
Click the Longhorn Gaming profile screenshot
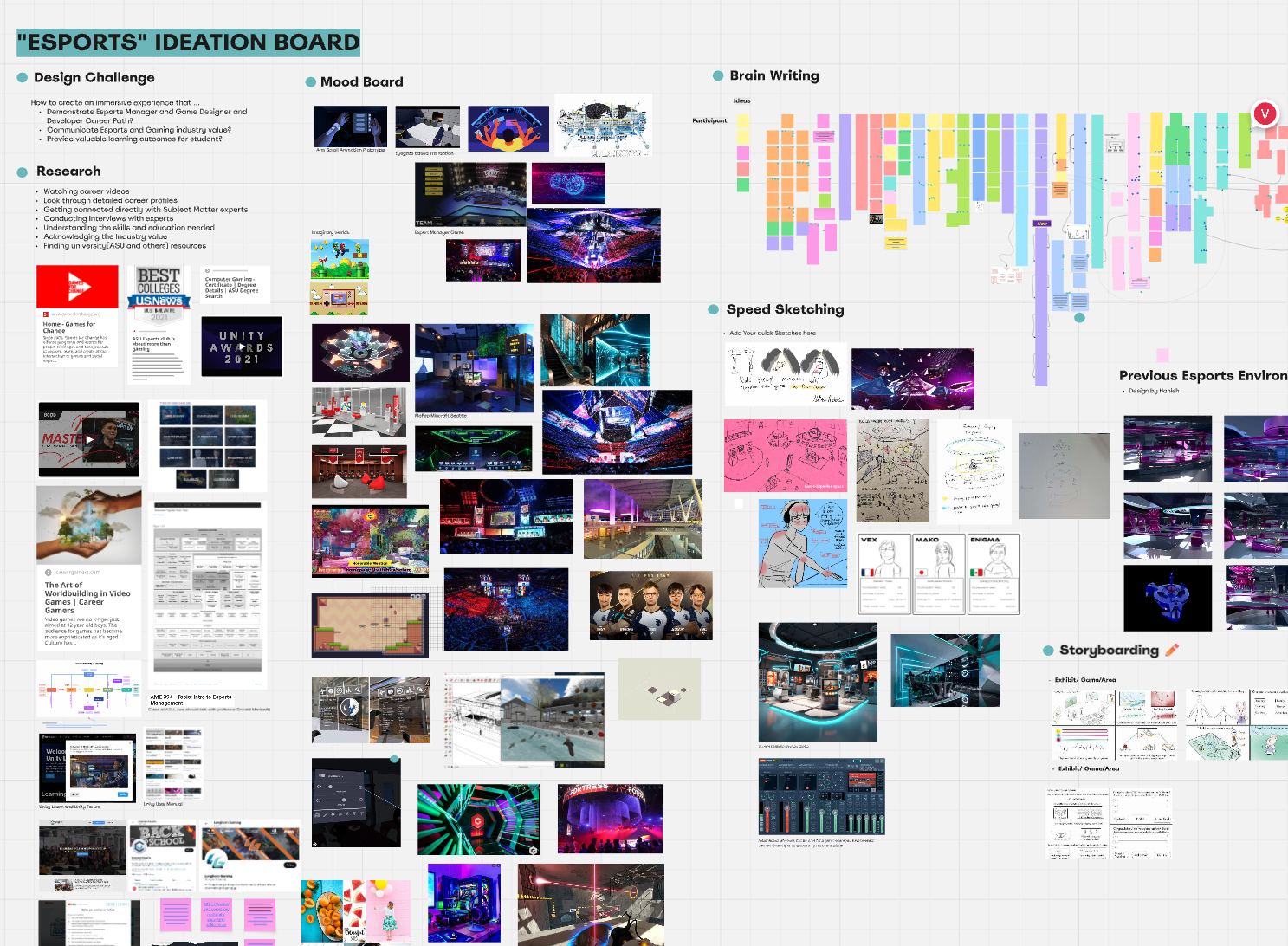pyautogui.click(x=250, y=855)
